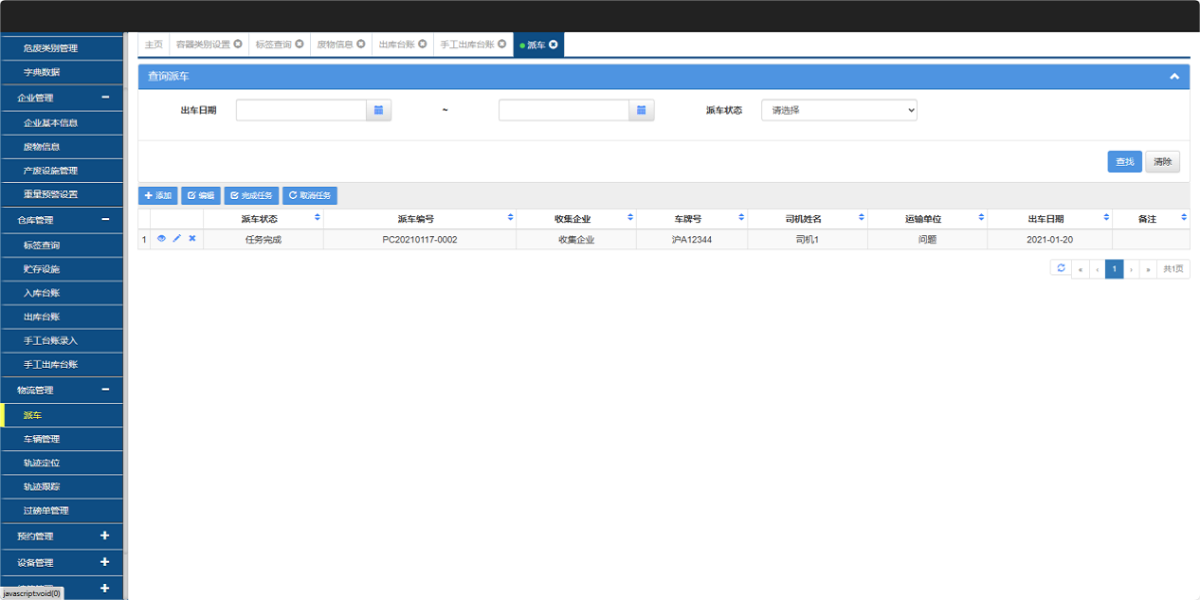The height and width of the screenshot is (600, 1200).
Task: Click the 添加 (Add) toolbar icon
Action: click(x=156, y=195)
